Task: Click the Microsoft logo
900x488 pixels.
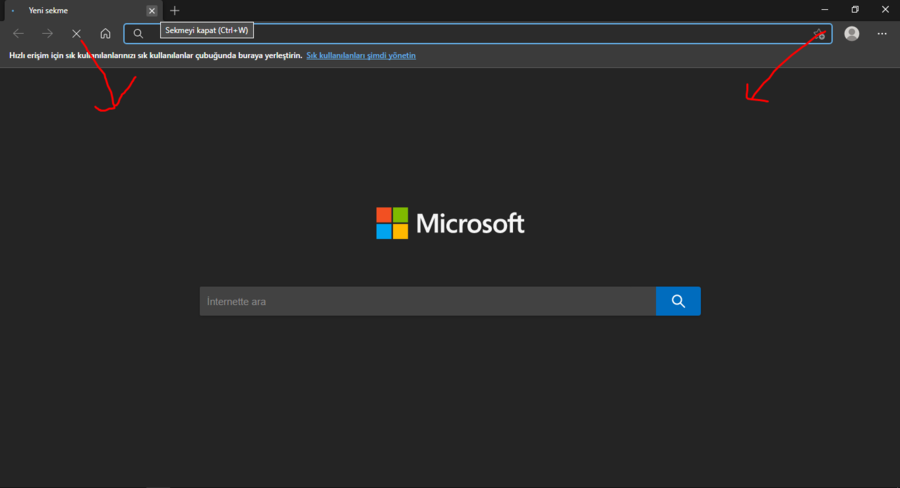Action: click(x=450, y=223)
